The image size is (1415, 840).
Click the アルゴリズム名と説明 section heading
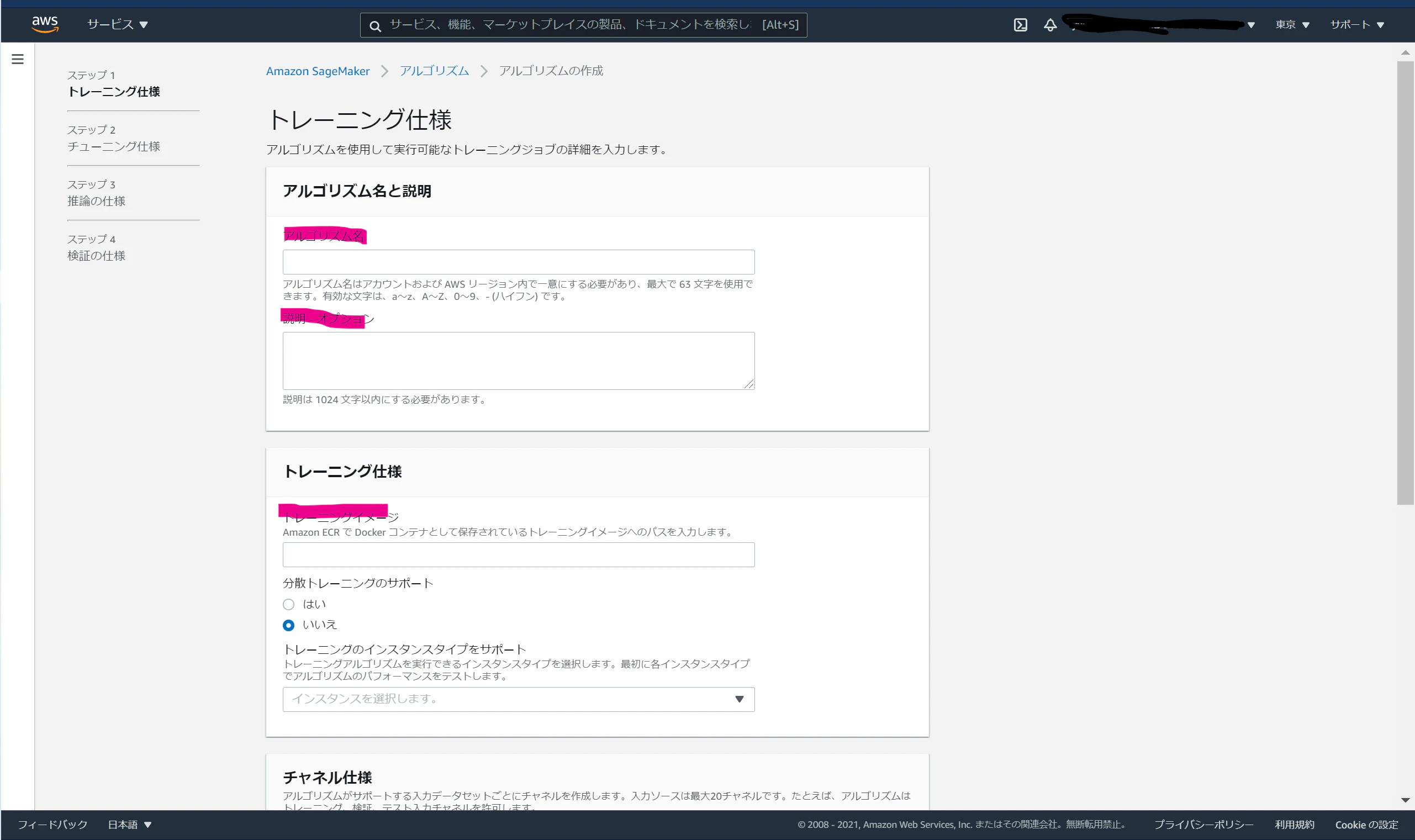pyautogui.click(x=357, y=191)
